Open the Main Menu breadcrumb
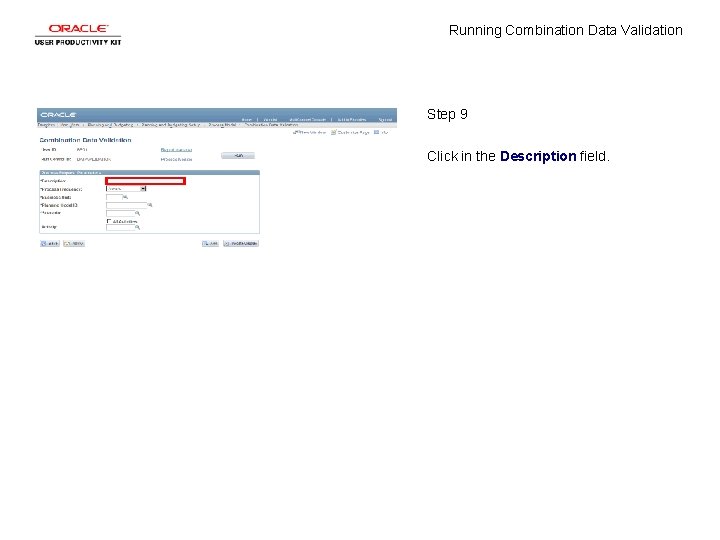 [70, 125]
